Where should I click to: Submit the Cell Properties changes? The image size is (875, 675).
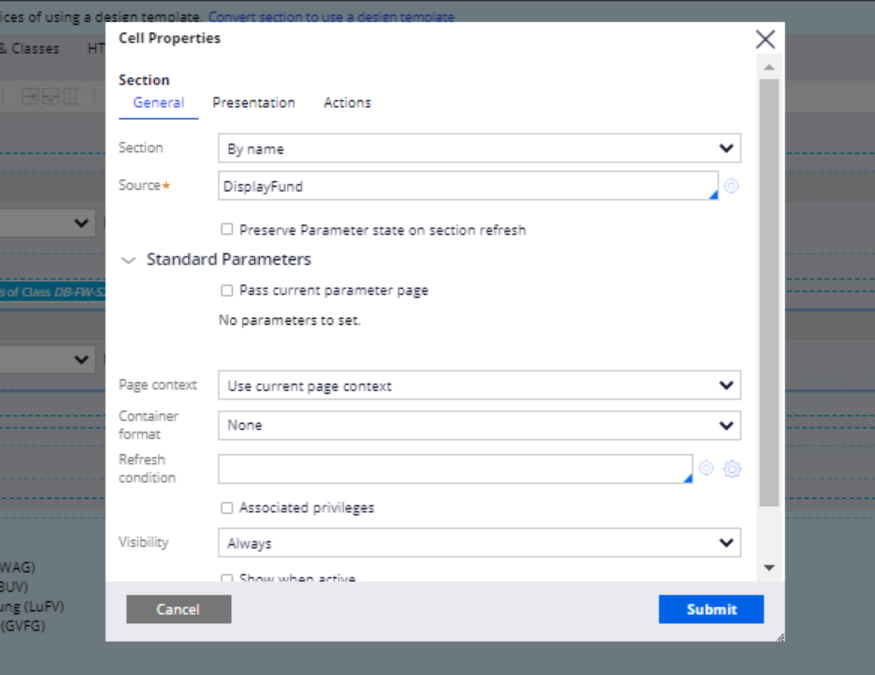711,609
